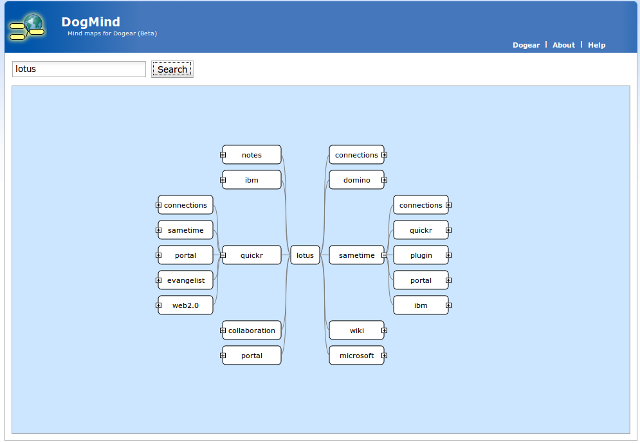
Task: Collapse the sametime branch containing plugin
Action: tap(384, 255)
